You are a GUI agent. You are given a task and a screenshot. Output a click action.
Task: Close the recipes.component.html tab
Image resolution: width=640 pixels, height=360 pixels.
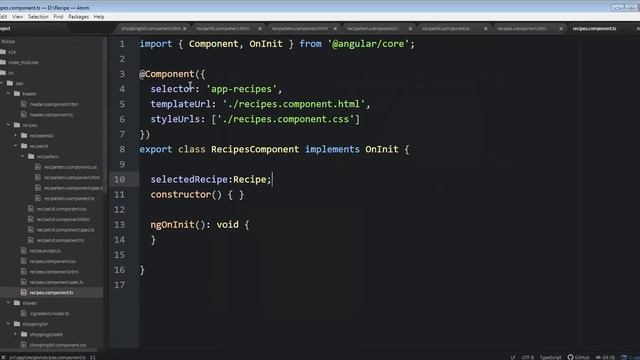pyautogui.click(x=561, y=29)
